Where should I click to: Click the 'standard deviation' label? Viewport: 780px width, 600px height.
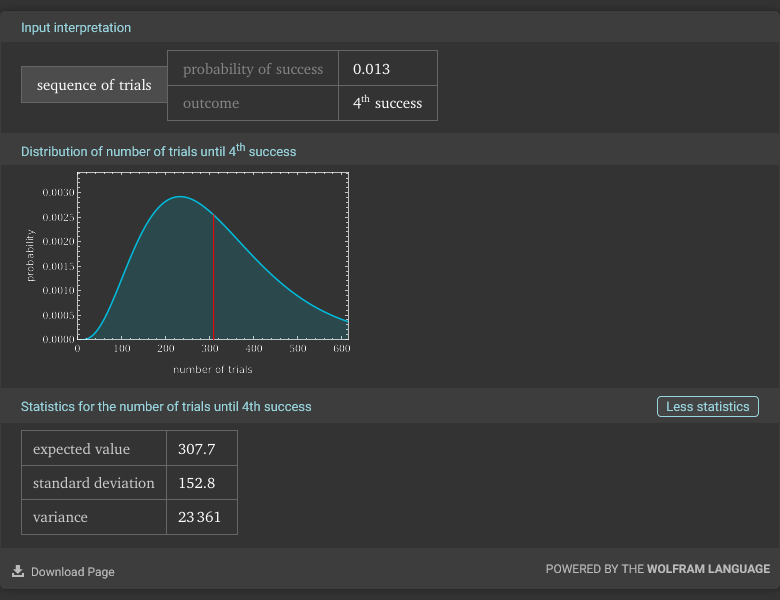pyautogui.click(x=94, y=483)
